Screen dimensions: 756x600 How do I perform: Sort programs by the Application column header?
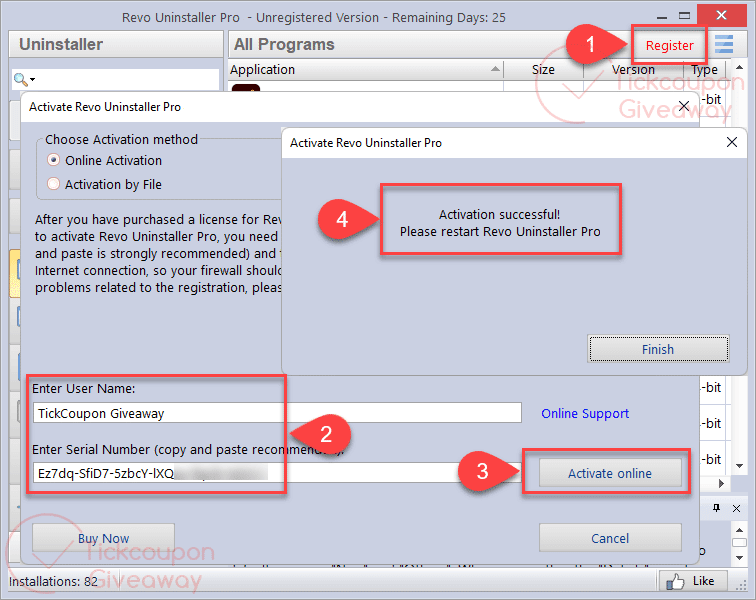[x=365, y=69]
